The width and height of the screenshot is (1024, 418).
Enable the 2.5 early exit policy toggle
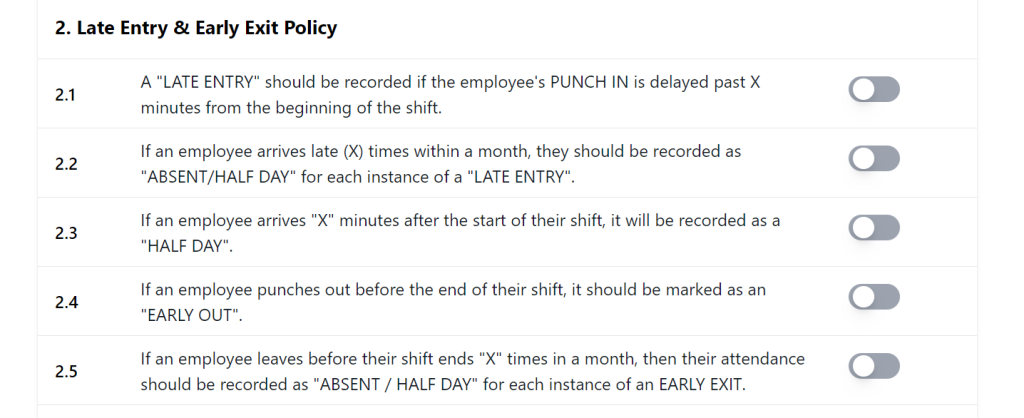coord(874,366)
